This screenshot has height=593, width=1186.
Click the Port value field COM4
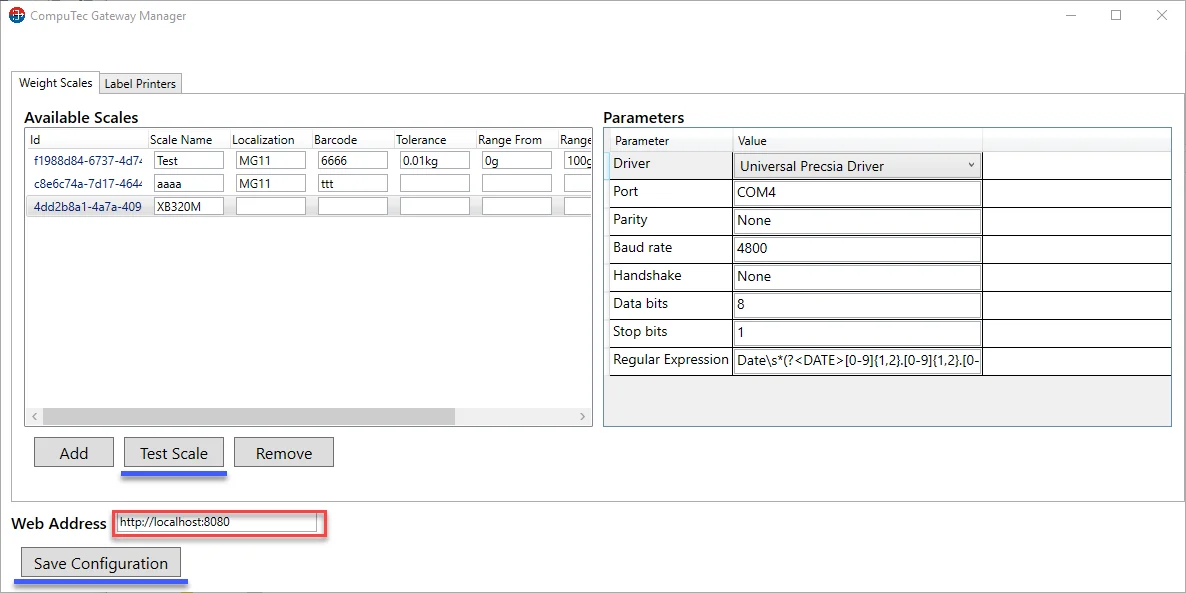click(x=857, y=192)
